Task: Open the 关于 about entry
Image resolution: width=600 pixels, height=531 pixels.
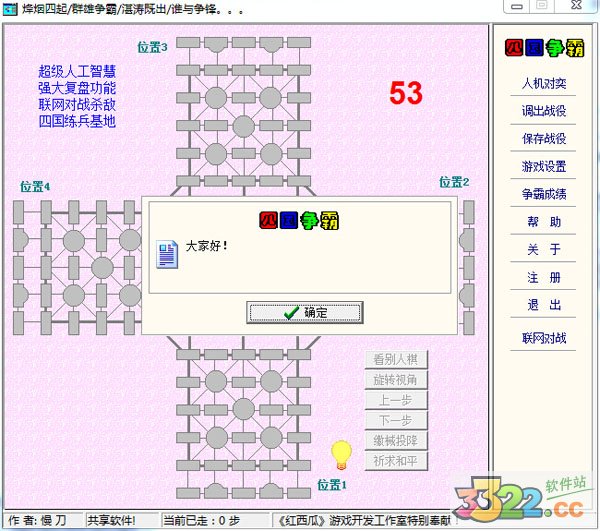Action: click(x=543, y=249)
